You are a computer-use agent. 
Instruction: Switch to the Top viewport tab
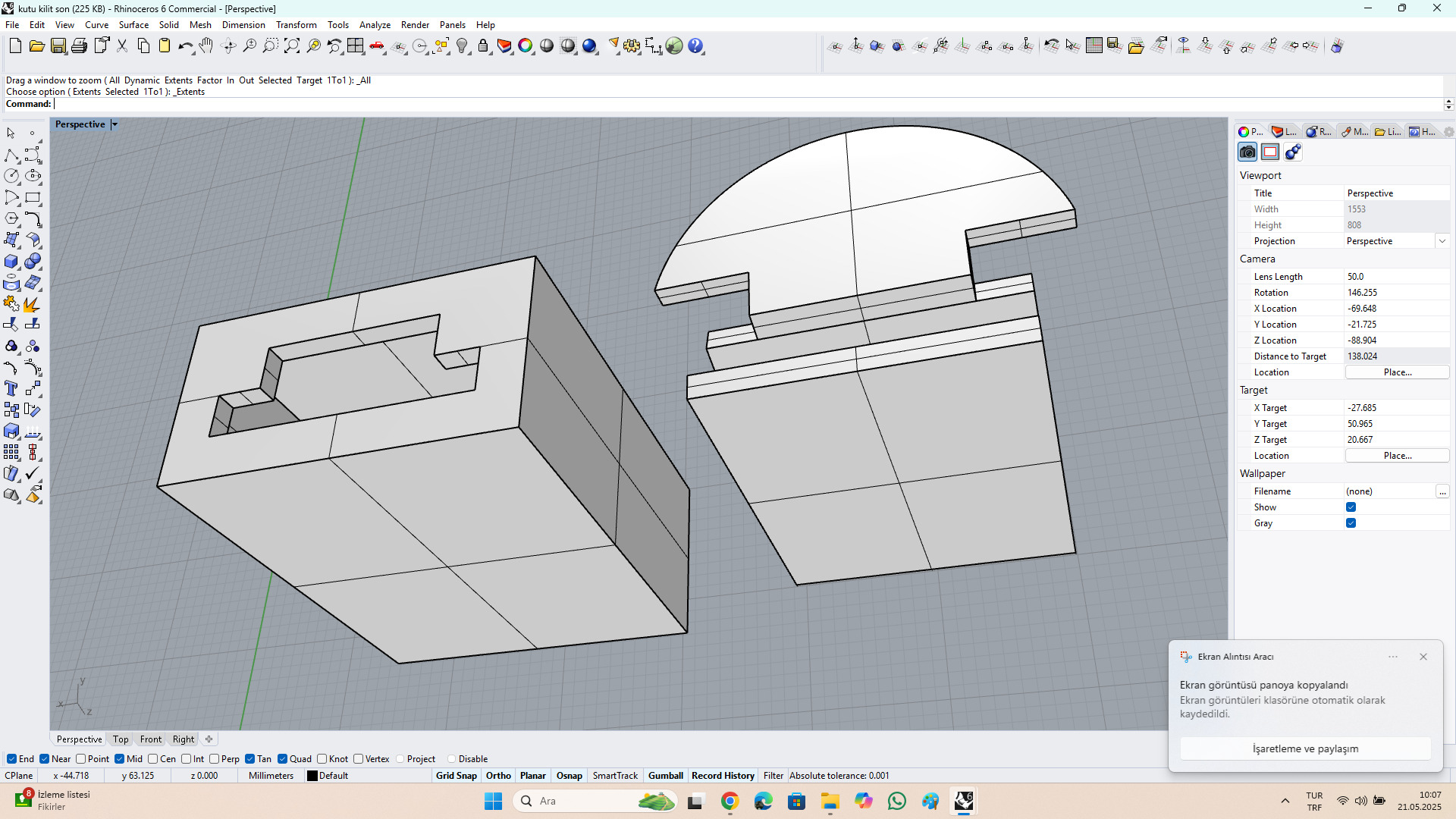click(x=121, y=739)
